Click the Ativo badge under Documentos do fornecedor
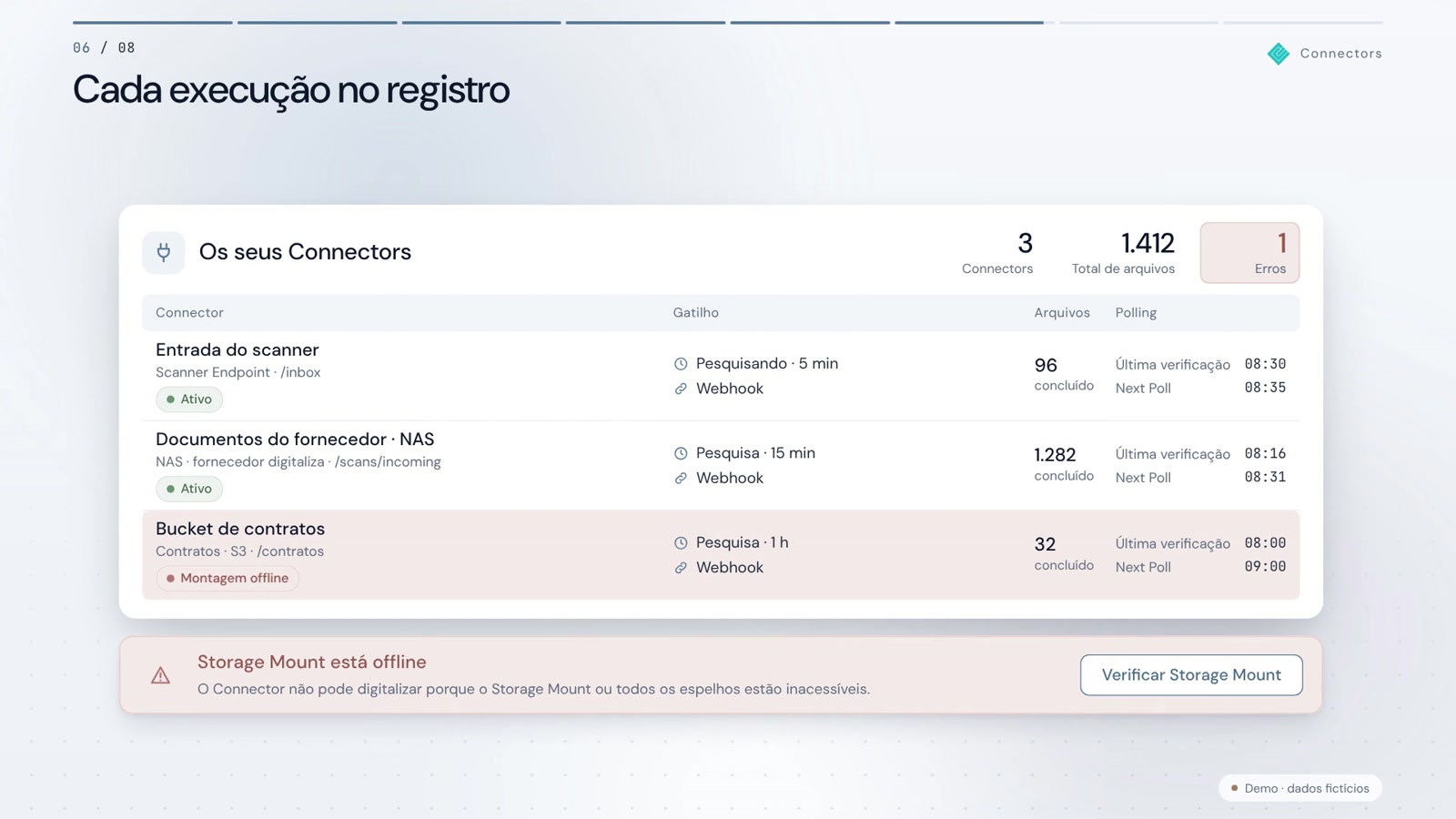Viewport: 1456px width, 819px height. coord(189,489)
